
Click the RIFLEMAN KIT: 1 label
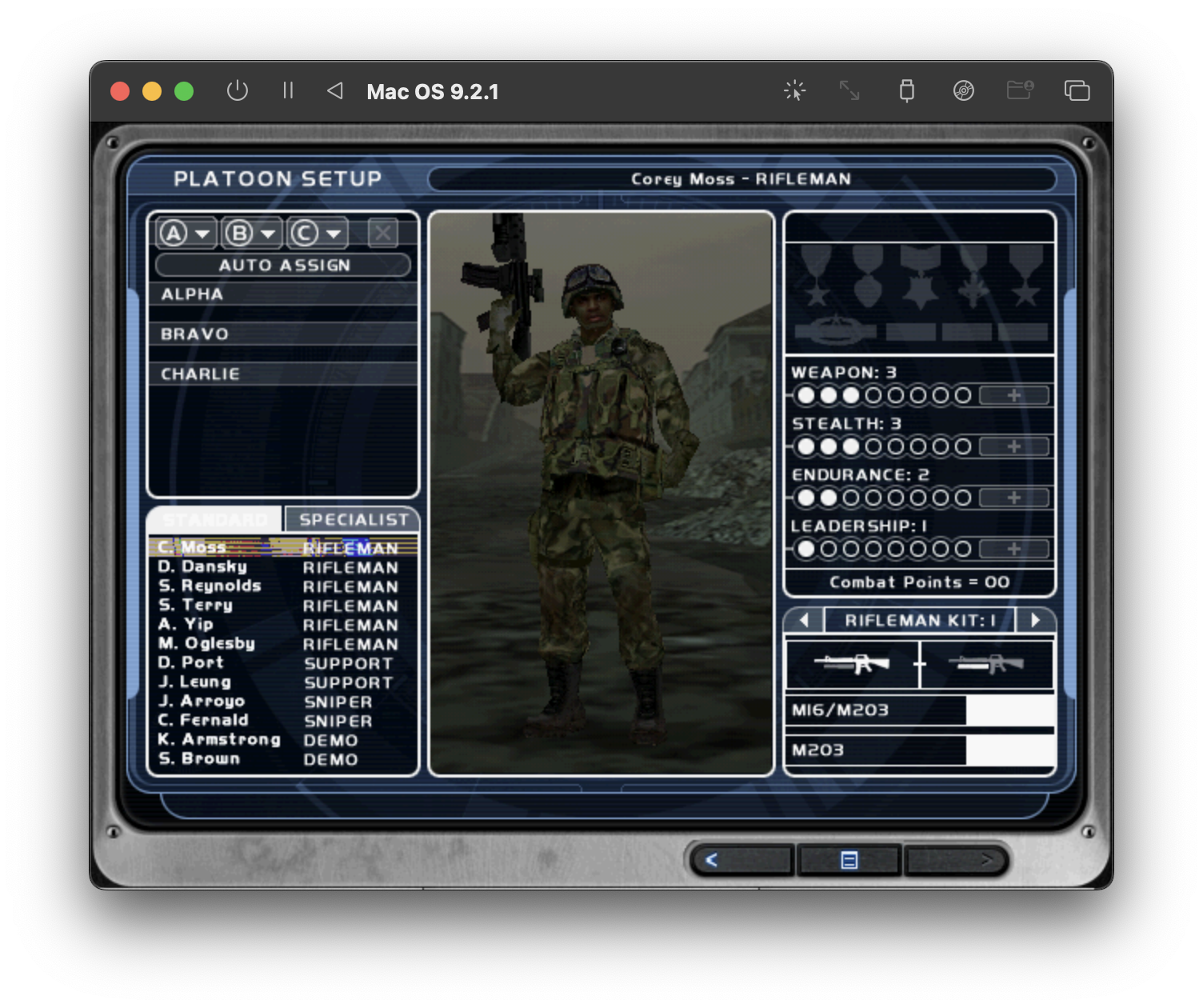coord(920,620)
